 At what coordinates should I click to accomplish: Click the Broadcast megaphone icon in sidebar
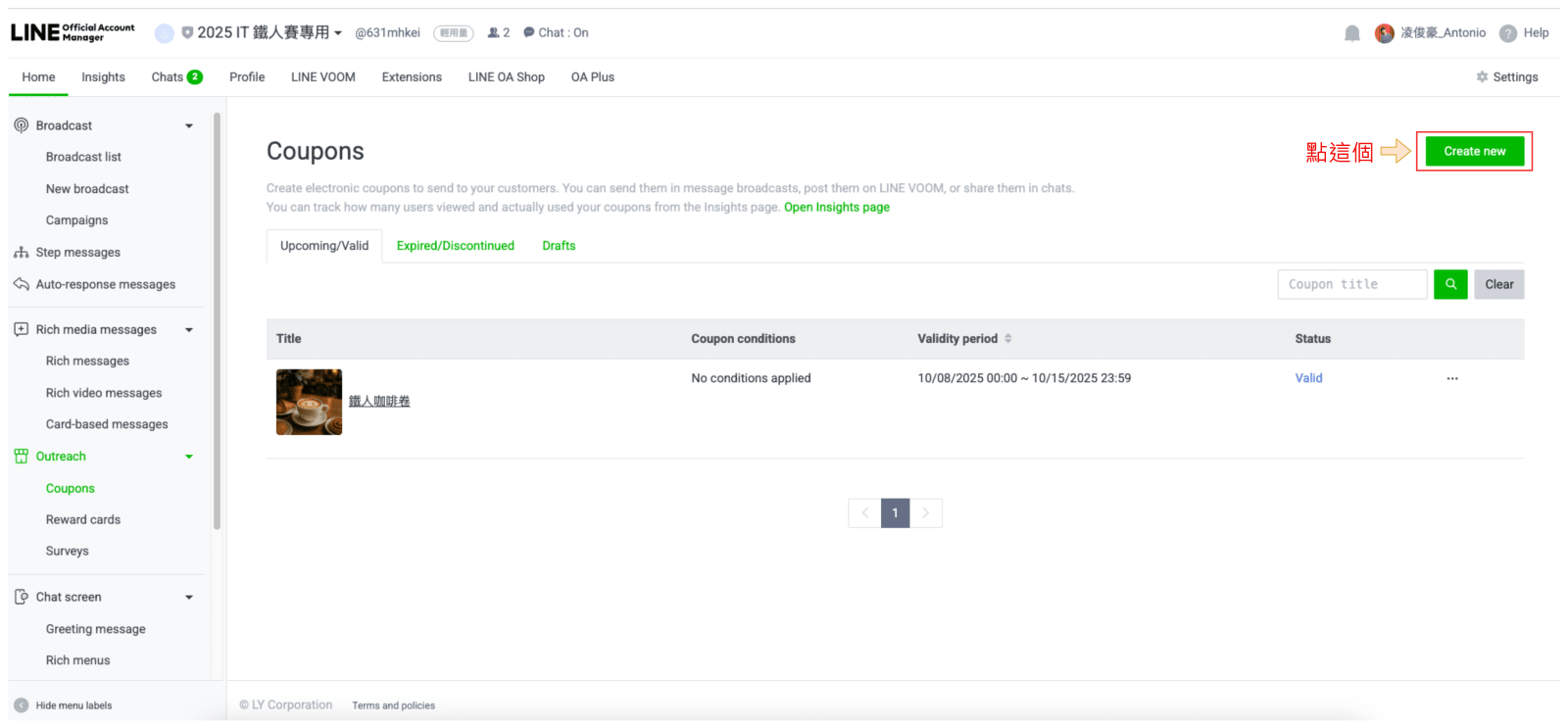point(21,125)
